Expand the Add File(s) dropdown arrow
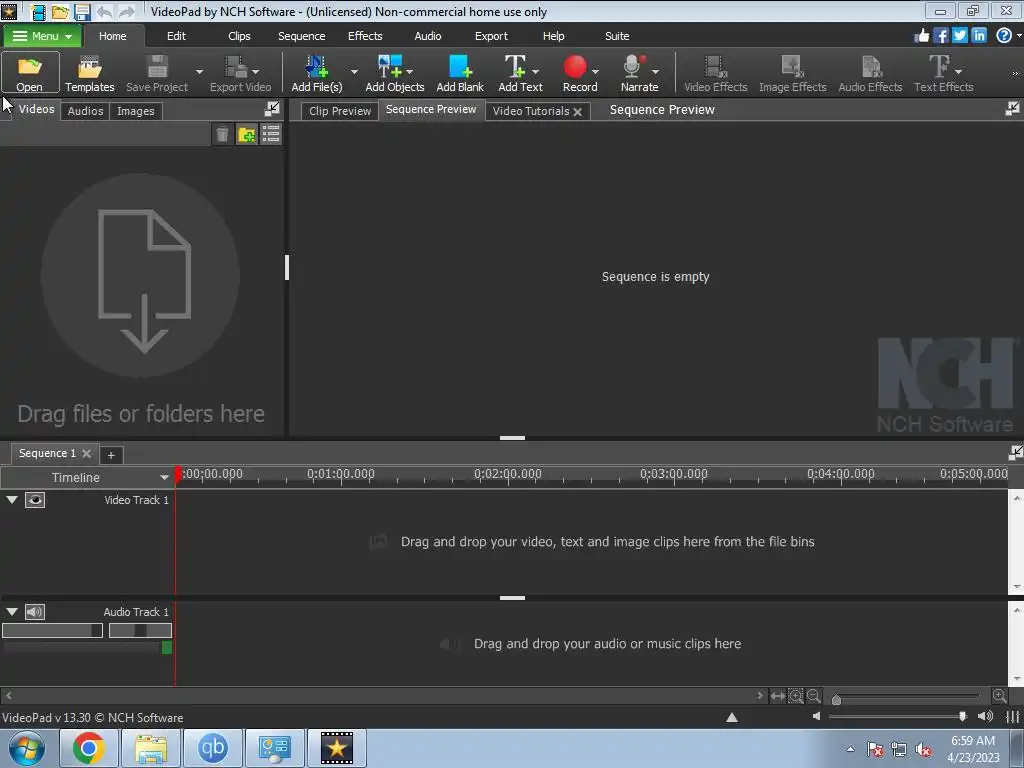The width and height of the screenshot is (1024, 768). 354,71
